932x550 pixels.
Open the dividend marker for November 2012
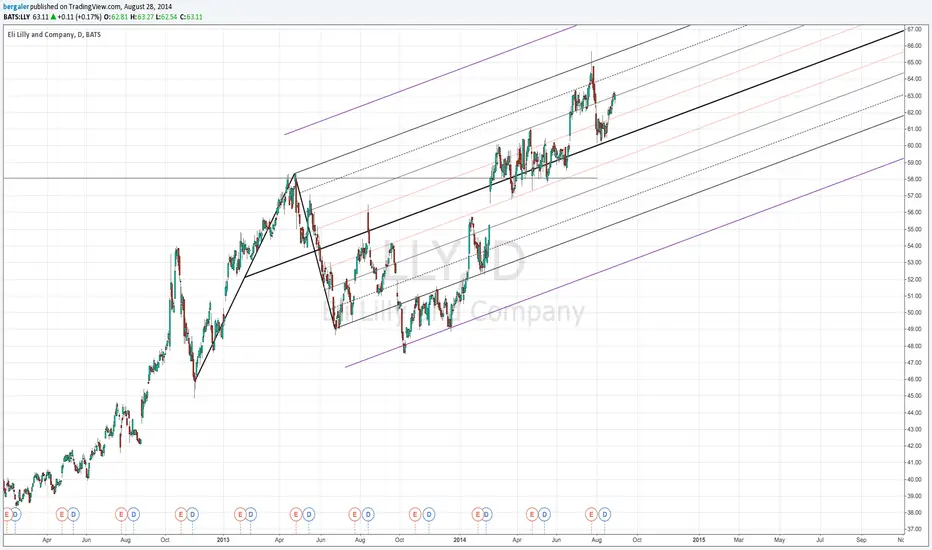tap(192, 514)
